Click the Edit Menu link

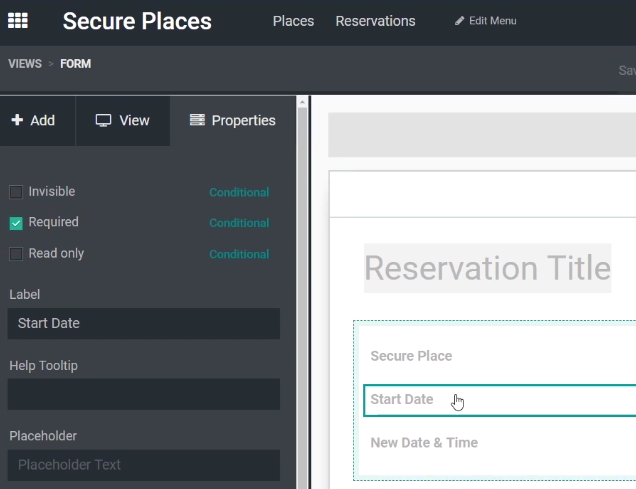coord(486,21)
